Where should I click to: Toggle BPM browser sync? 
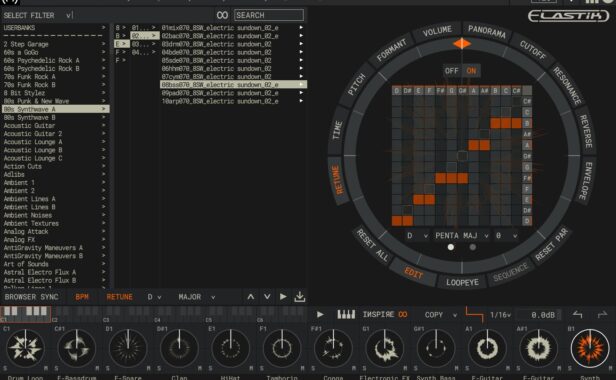coord(82,297)
